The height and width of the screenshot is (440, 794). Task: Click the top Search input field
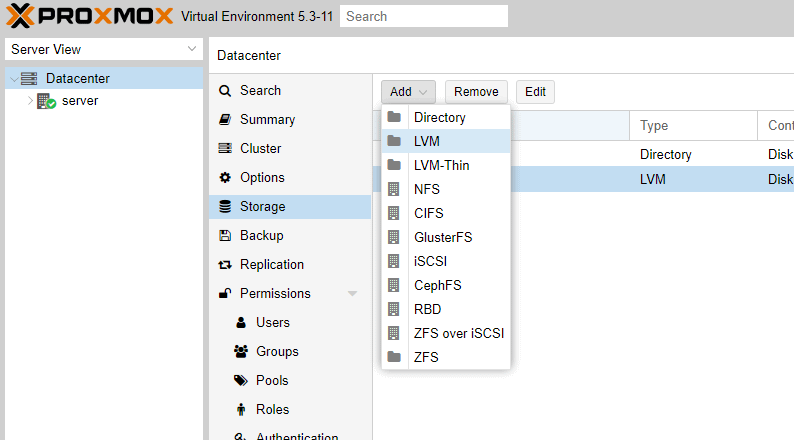point(424,16)
